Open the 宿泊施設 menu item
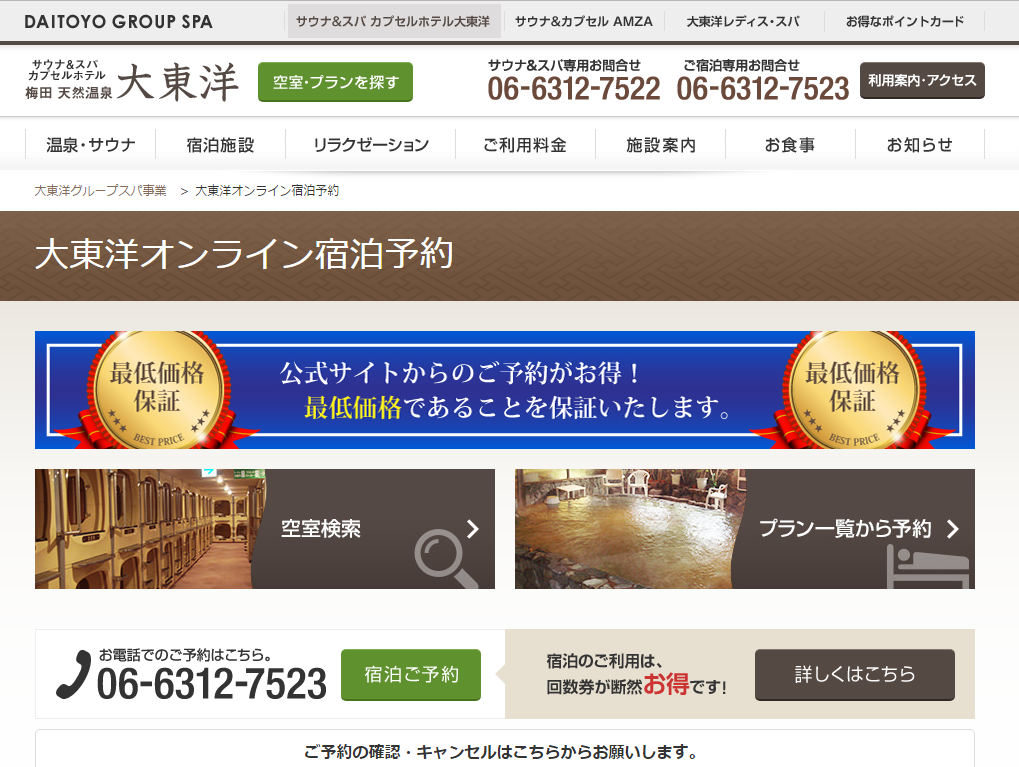The image size is (1019, 767). (220, 144)
